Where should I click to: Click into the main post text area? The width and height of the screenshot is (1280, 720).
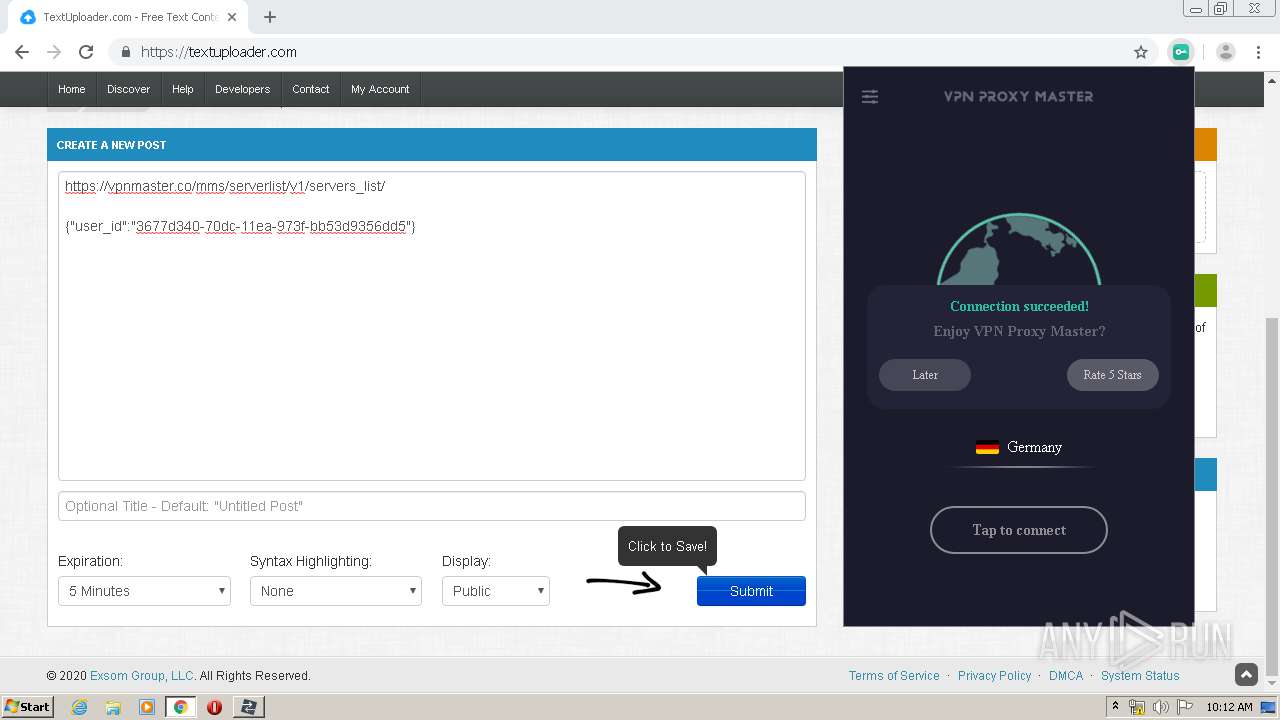pyautogui.click(x=432, y=326)
